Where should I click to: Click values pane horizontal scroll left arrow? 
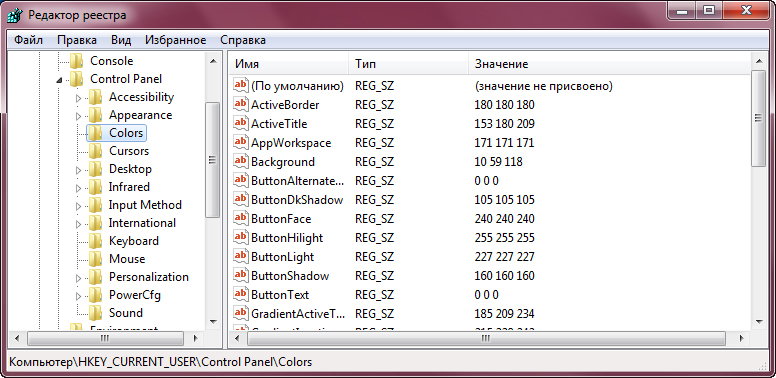point(238,338)
